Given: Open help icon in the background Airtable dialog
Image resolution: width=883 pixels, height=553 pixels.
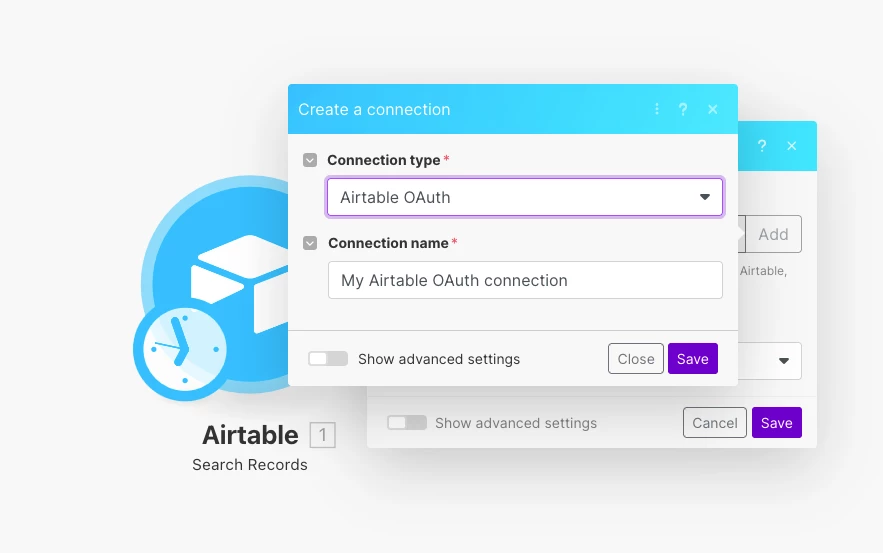Looking at the screenshot, I should (x=762, y=146).
